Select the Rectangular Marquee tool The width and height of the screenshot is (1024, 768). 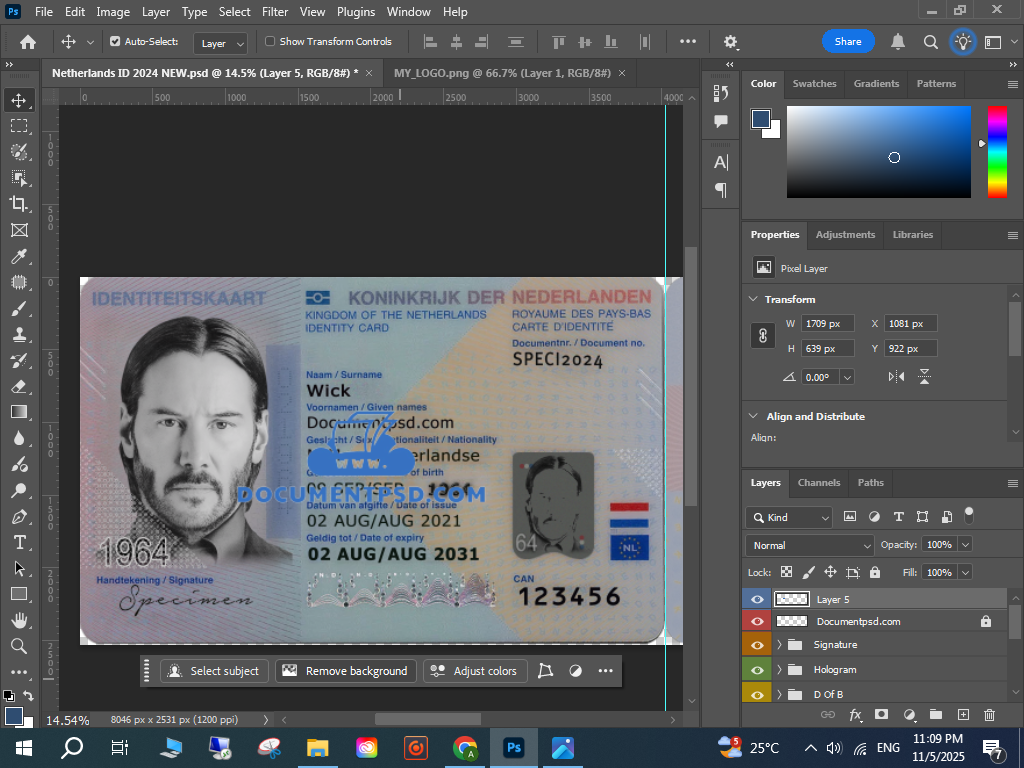tap(19, 126)
